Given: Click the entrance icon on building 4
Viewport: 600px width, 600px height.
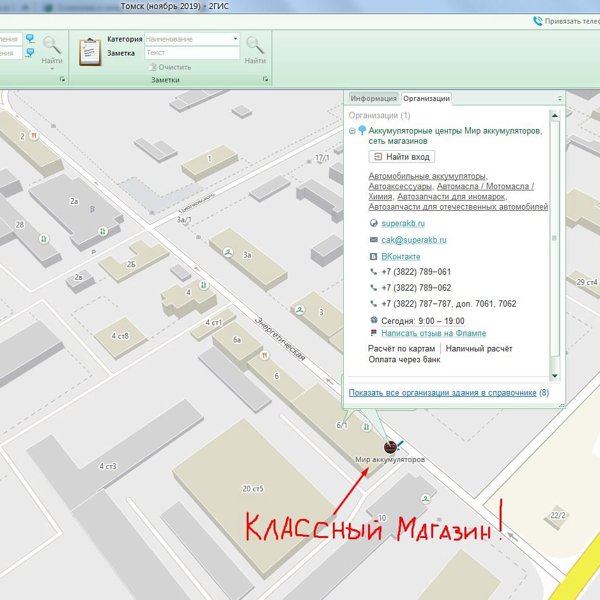Looking at the screenshot, I should coord(204,285).
